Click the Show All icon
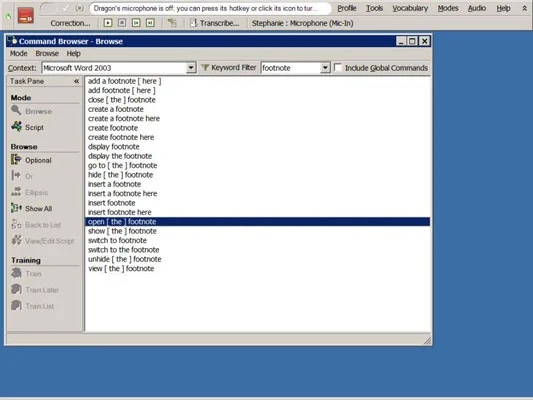 click(x=16, y=208)
